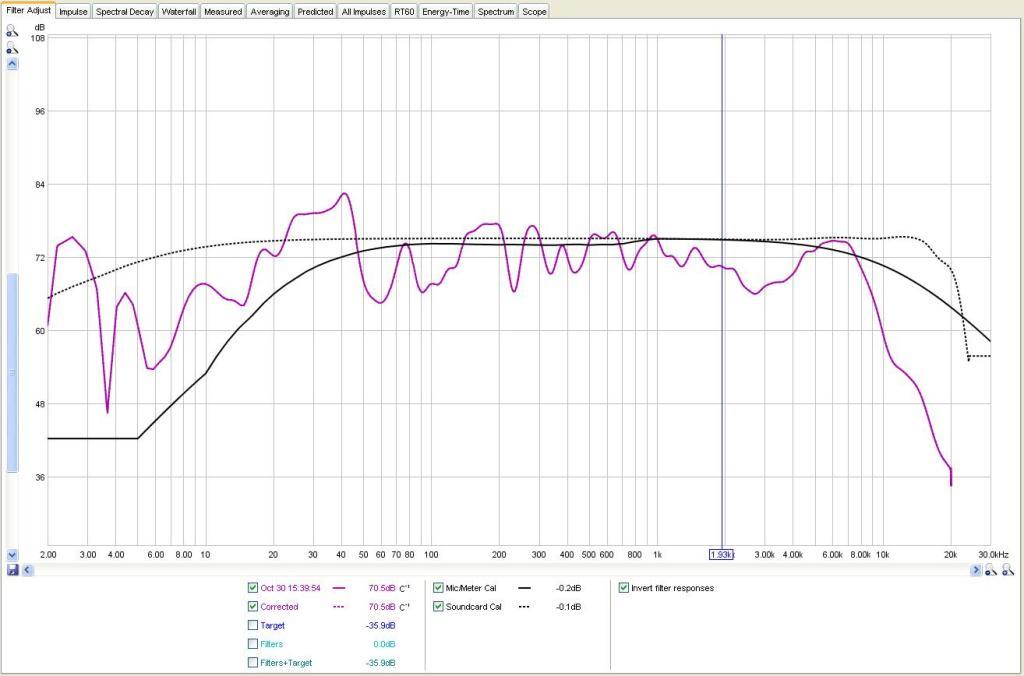Image resolution: width=1024 pixels, height=676 pixels.
Task: Click the 1.93k frequency cursor label
Action: 722,554
